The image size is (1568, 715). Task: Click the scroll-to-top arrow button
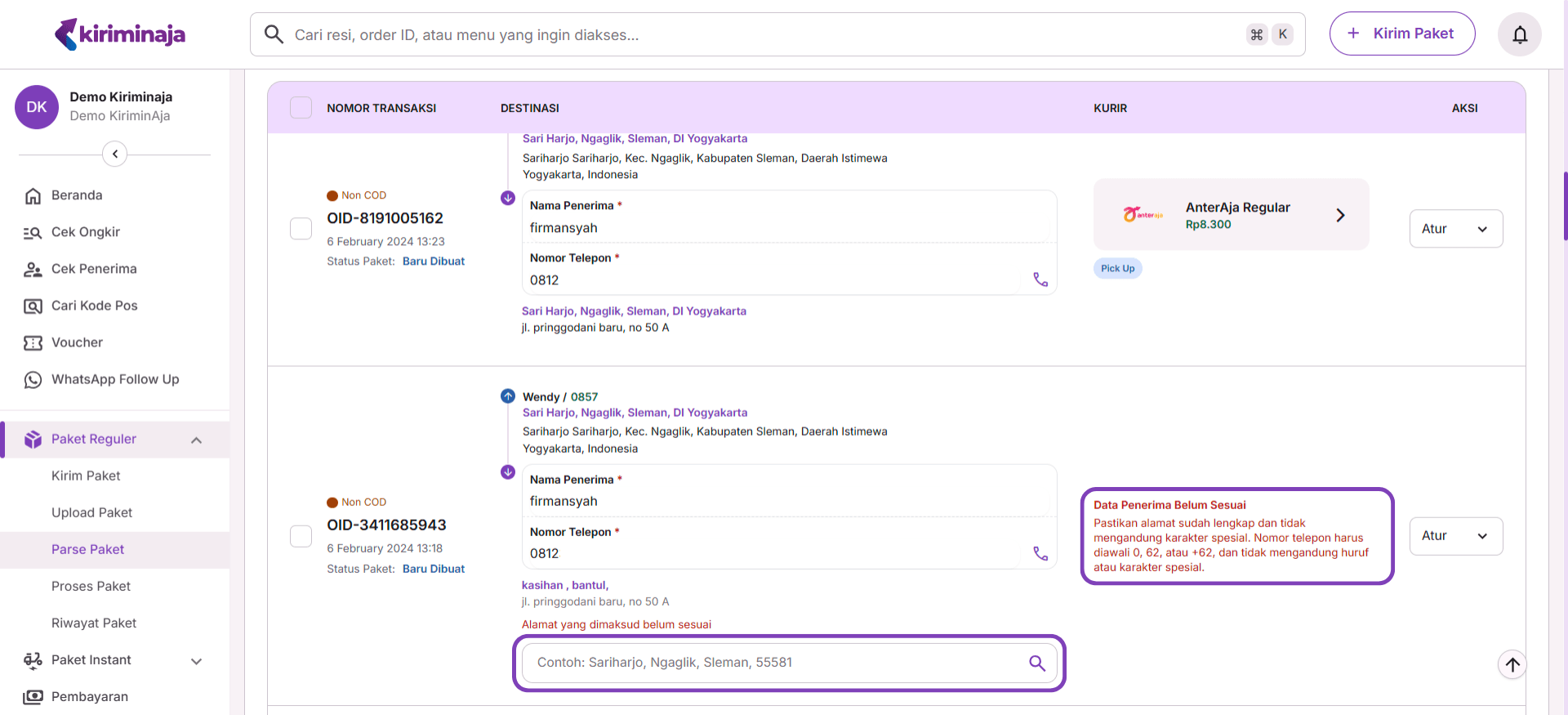(x=1512, y=664)
